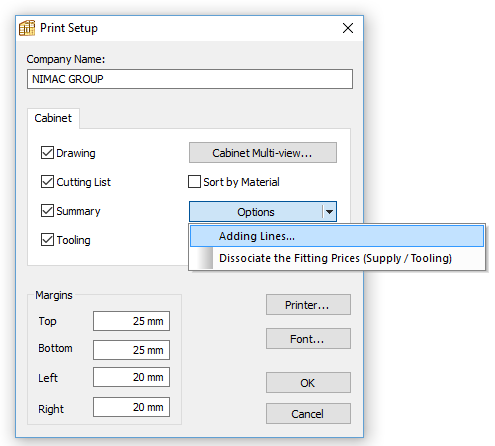Viewport: 495px width, 446px height.
Task: Expand the Options dropdown arrow
Action: [329, 212]
